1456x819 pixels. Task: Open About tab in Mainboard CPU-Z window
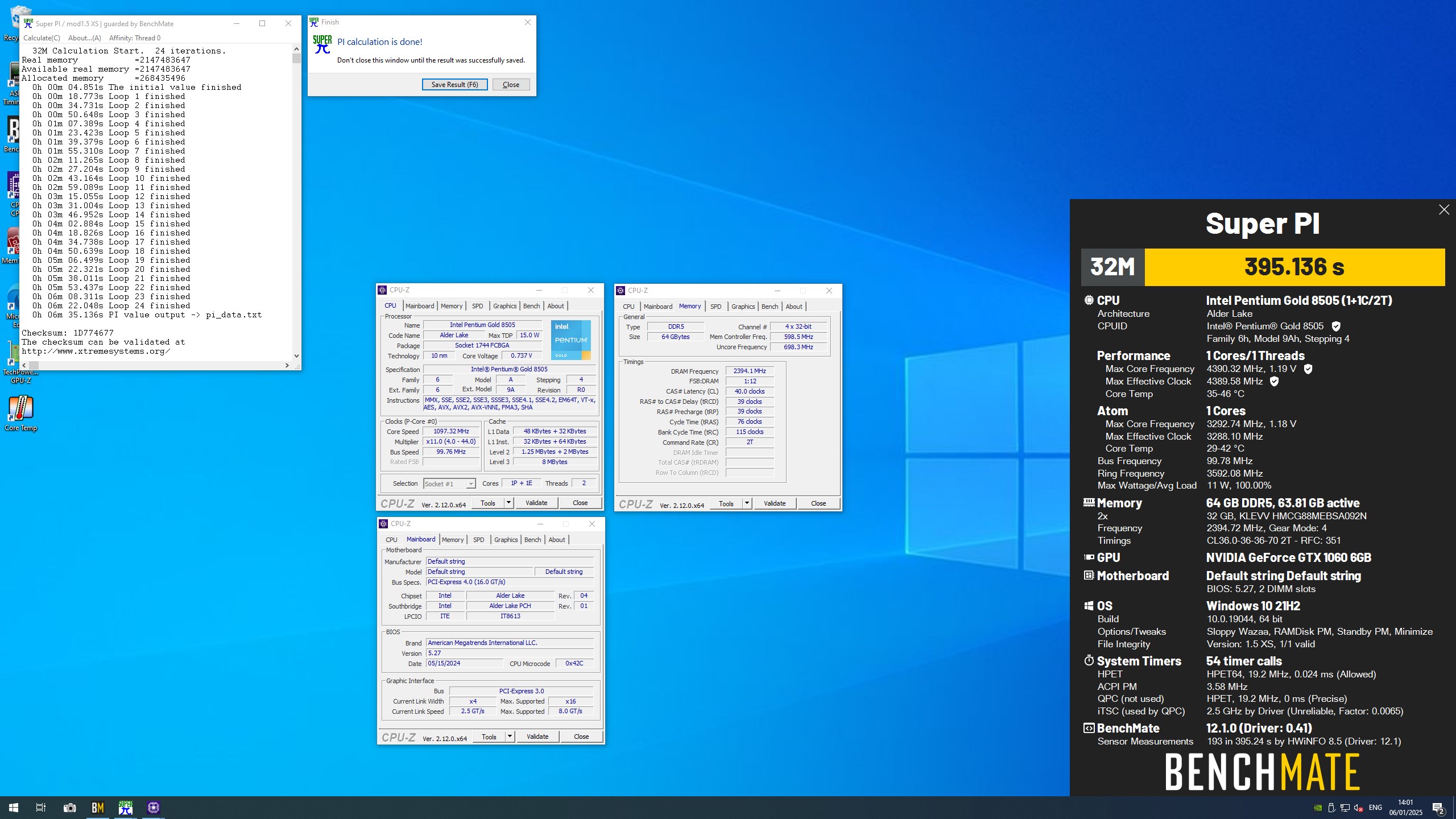pyautogui.click(x=557, y=540)
